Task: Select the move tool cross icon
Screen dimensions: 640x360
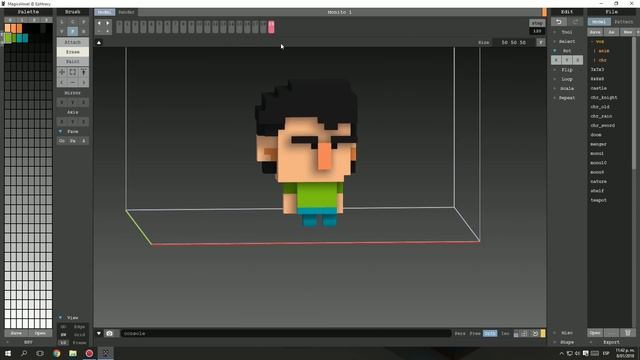Action: coord(62,72)
